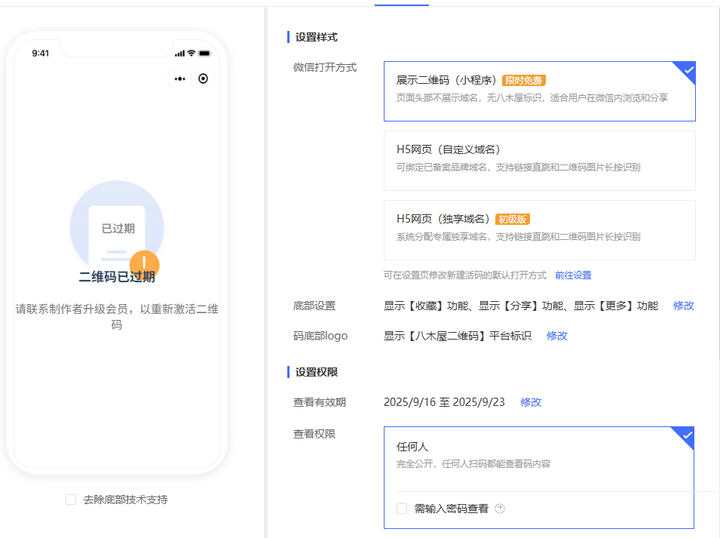Click the 9:41 time in phone preview
Viewport: 720px width, 538px height.
[x=40, y=53]
